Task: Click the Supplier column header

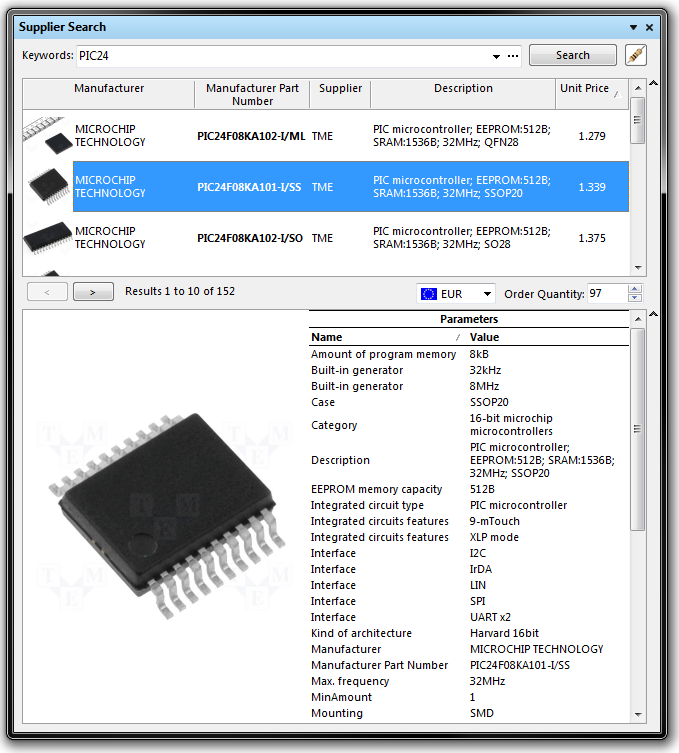Action: (x=340, y=94)
